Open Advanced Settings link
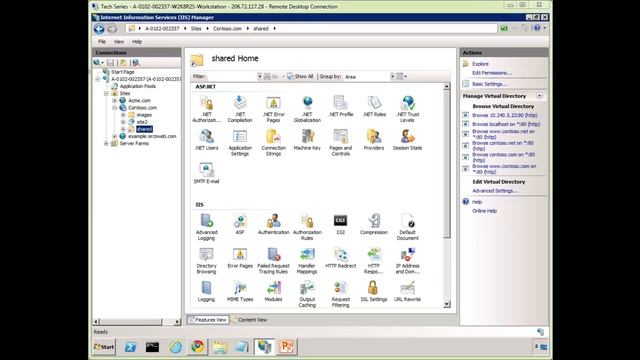The image size is (640, 360). pos(495,191)
